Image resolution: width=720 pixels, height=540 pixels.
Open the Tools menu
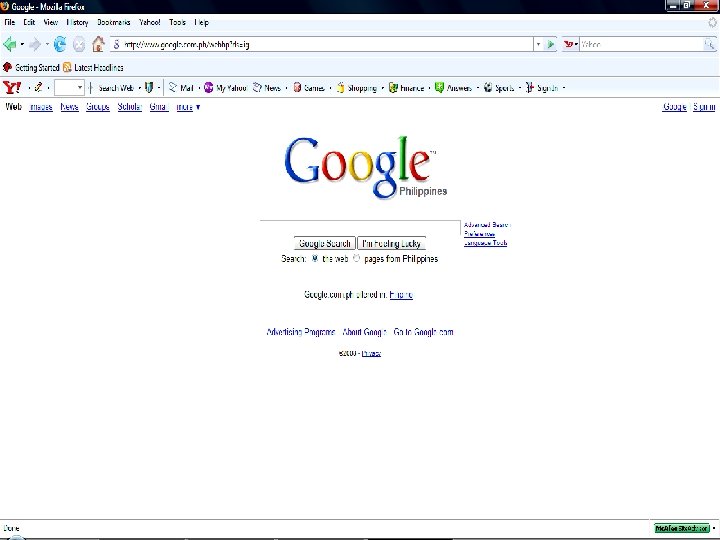[177, 22]
